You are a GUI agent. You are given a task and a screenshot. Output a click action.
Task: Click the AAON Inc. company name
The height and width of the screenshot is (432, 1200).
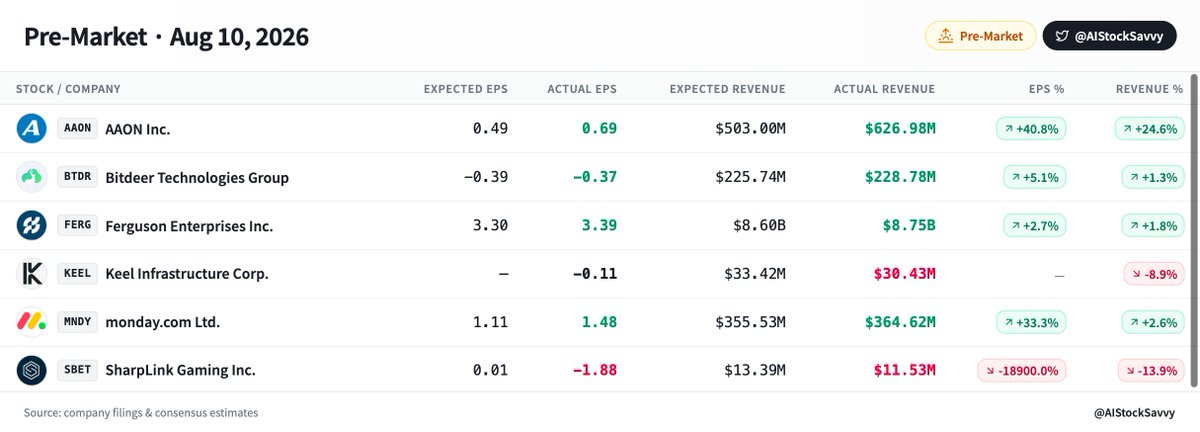(x=138, y=129)
